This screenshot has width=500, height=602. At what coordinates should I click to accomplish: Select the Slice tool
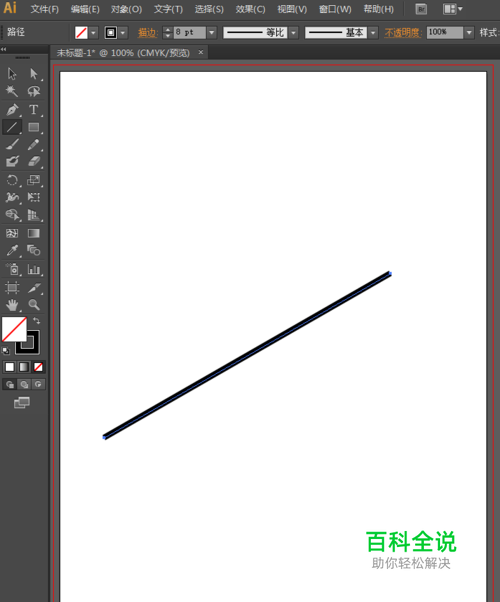click(33, 287)
